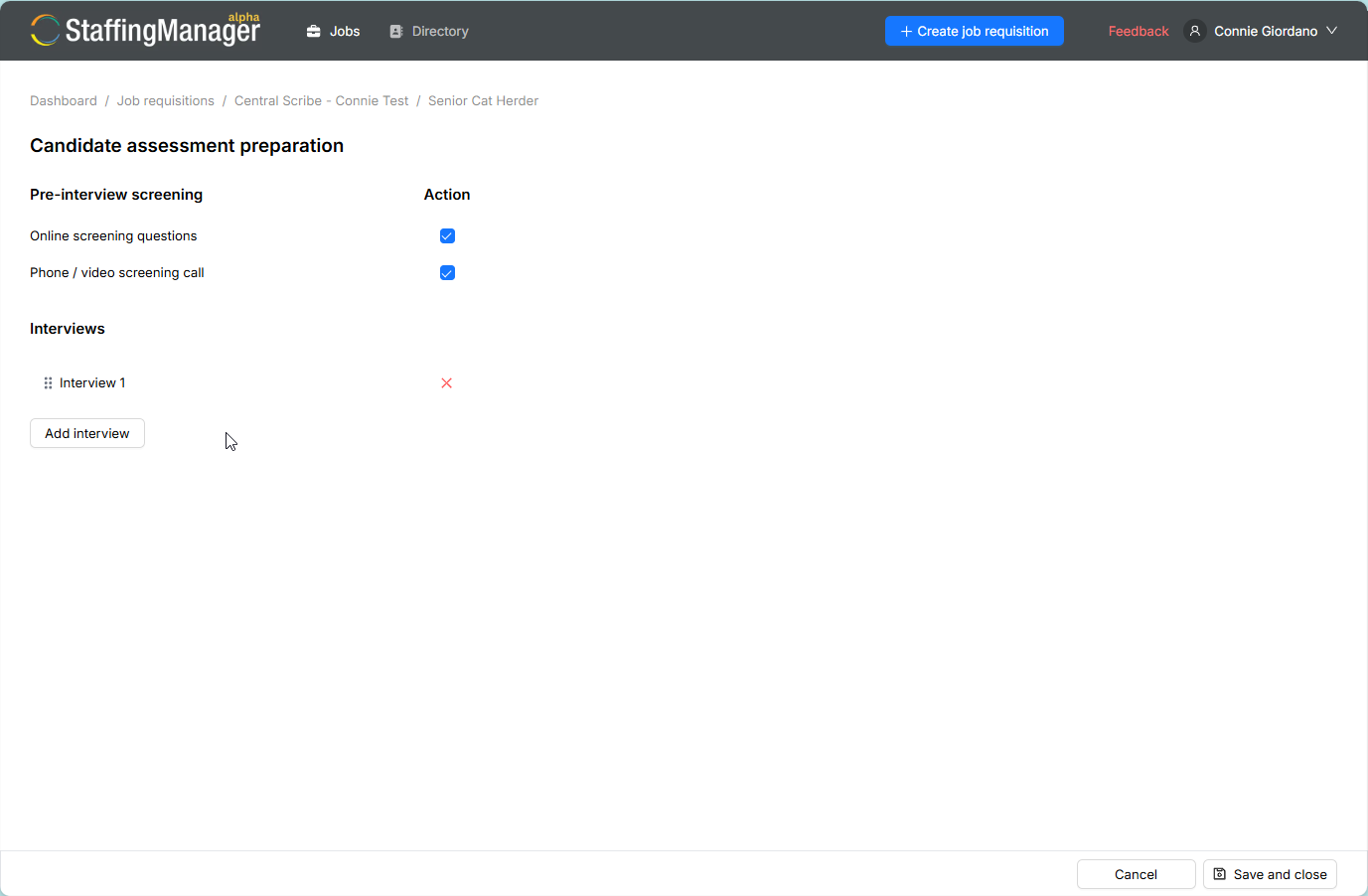Click the Add interview button
Screen dimensions: 1368x896
tap(87, 433)
